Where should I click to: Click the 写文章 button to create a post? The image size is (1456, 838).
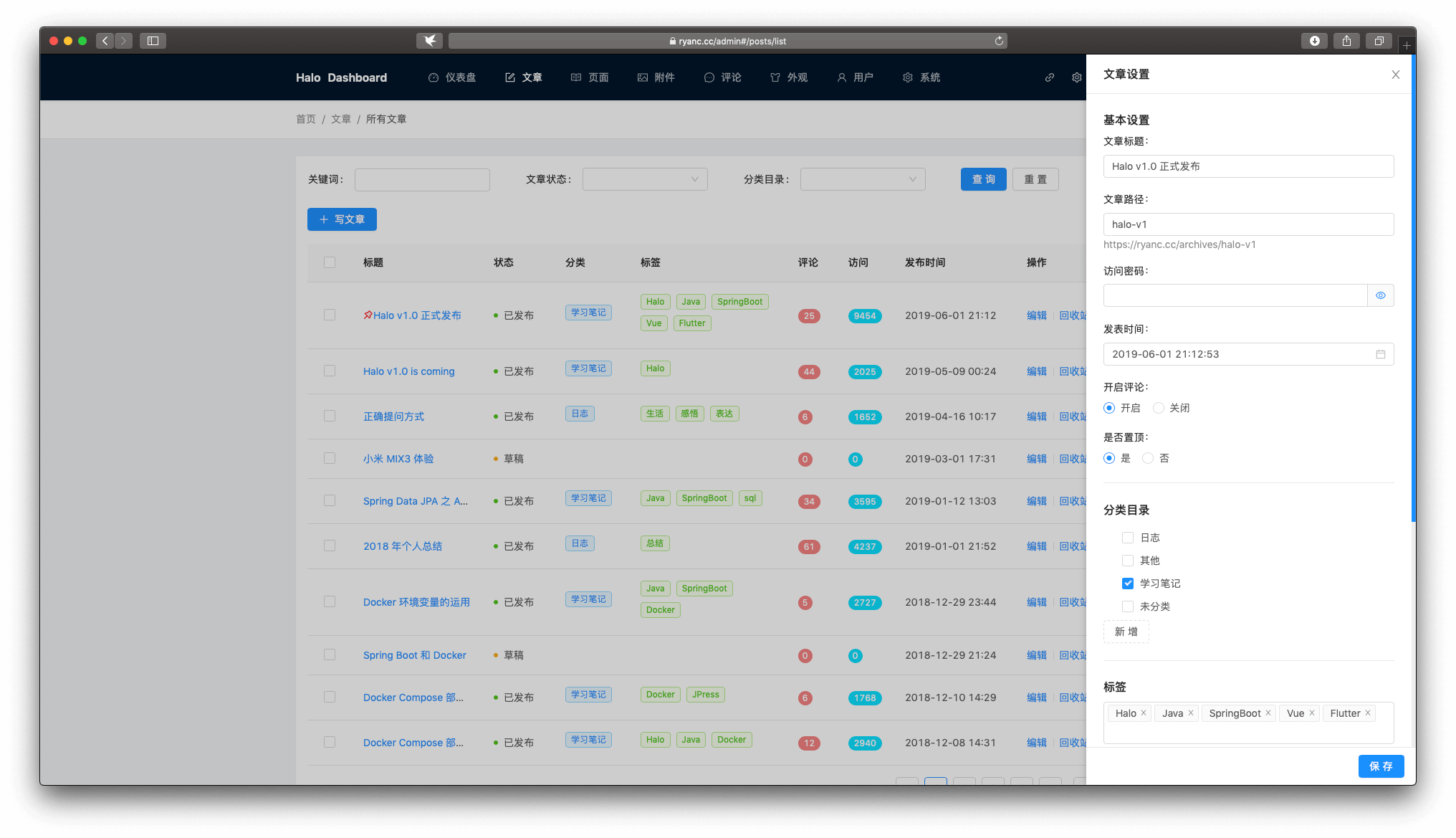coord(342,219)
